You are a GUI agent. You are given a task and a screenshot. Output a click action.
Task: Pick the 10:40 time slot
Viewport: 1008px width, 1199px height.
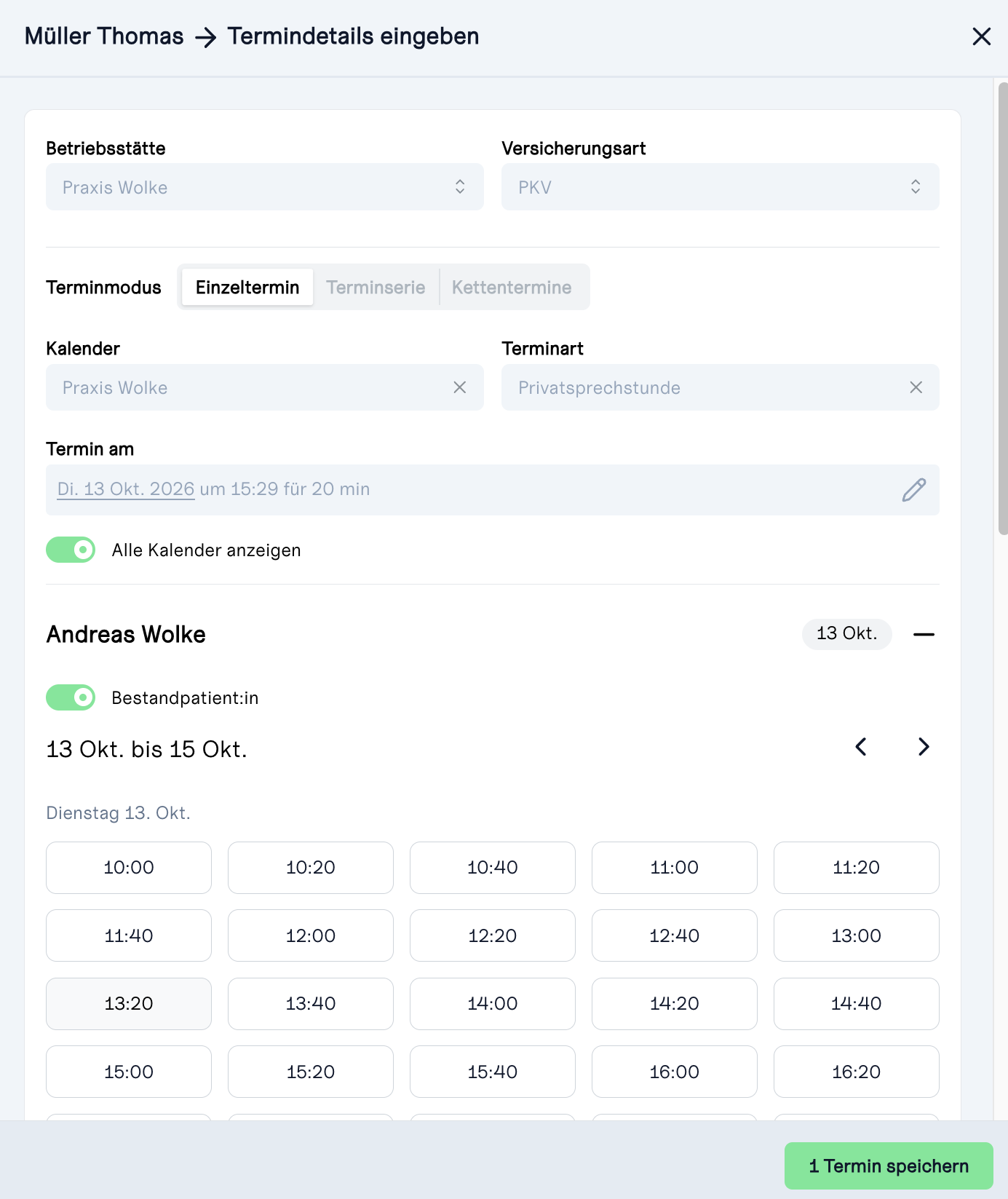[493, 868]
